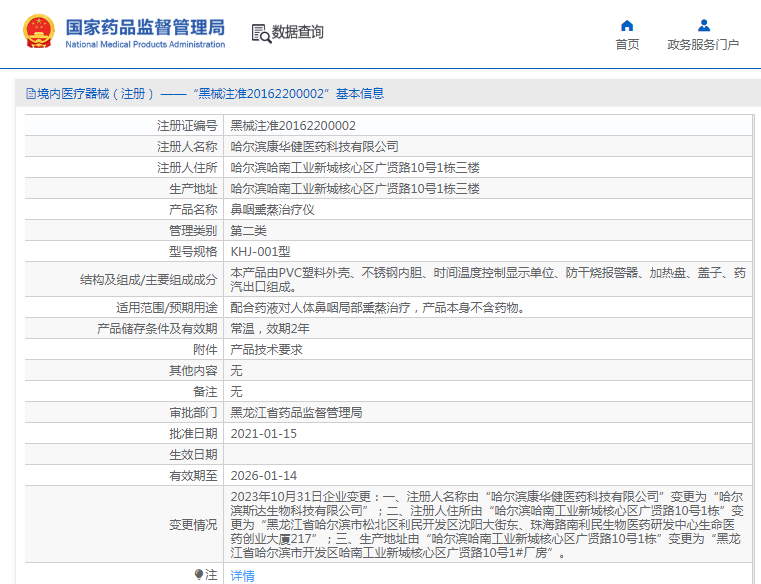Go to 首页 text link
This screenshot has width=761, height=584.
click(x=627, y=45)
